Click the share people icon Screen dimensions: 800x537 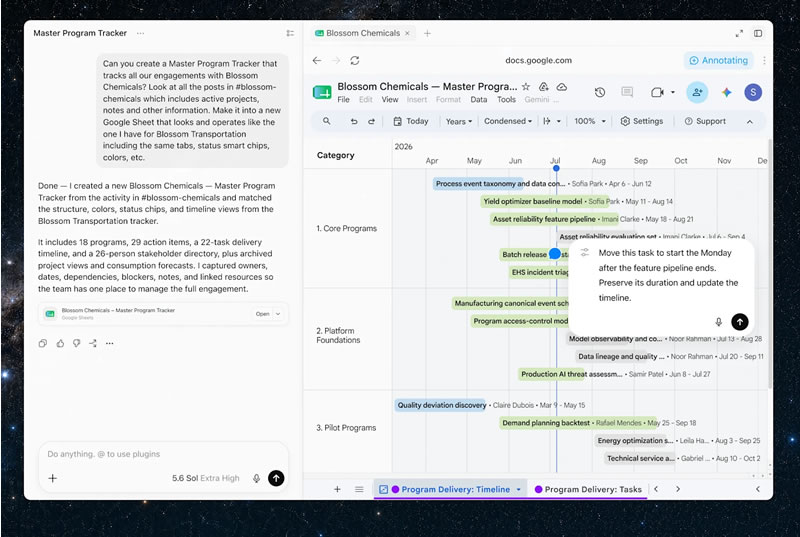coord(697,92)
